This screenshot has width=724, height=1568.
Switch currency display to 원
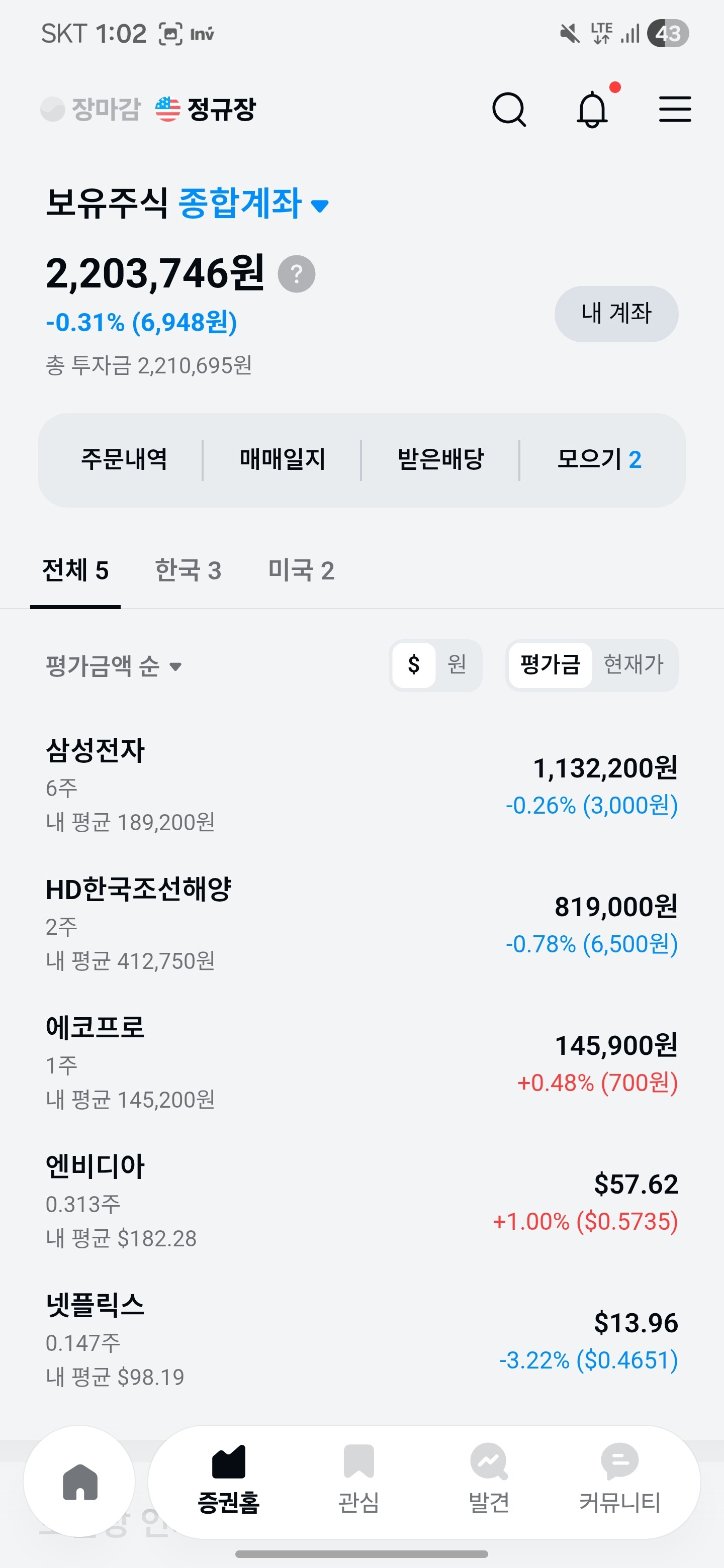coord(458,665)
